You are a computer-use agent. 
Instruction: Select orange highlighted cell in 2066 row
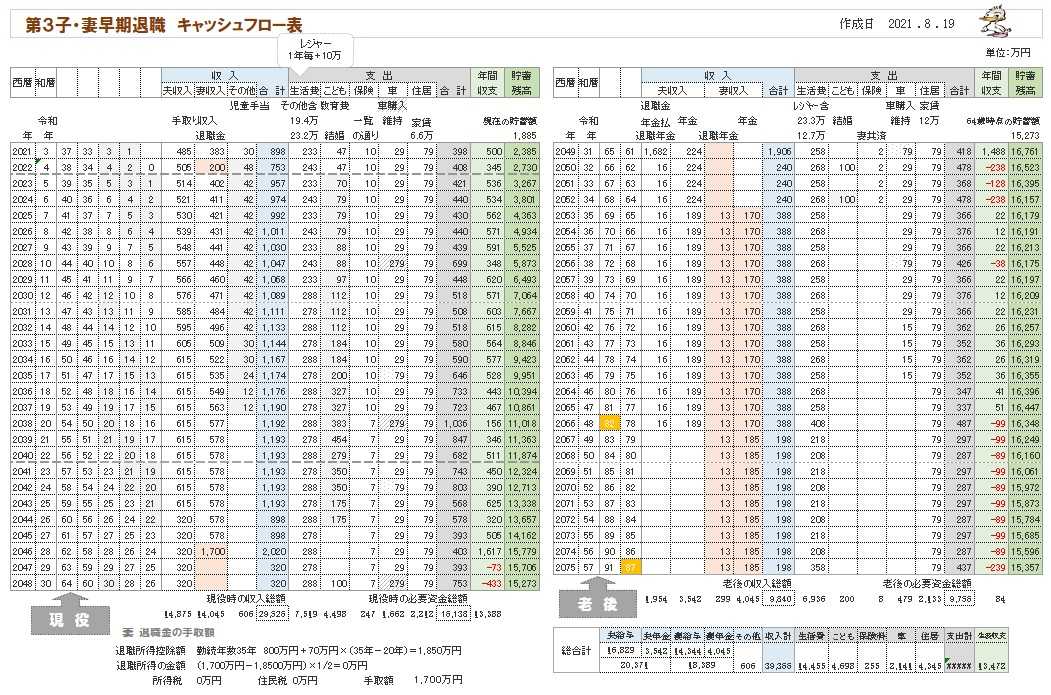pyautogui.click(x=608, y=423)
